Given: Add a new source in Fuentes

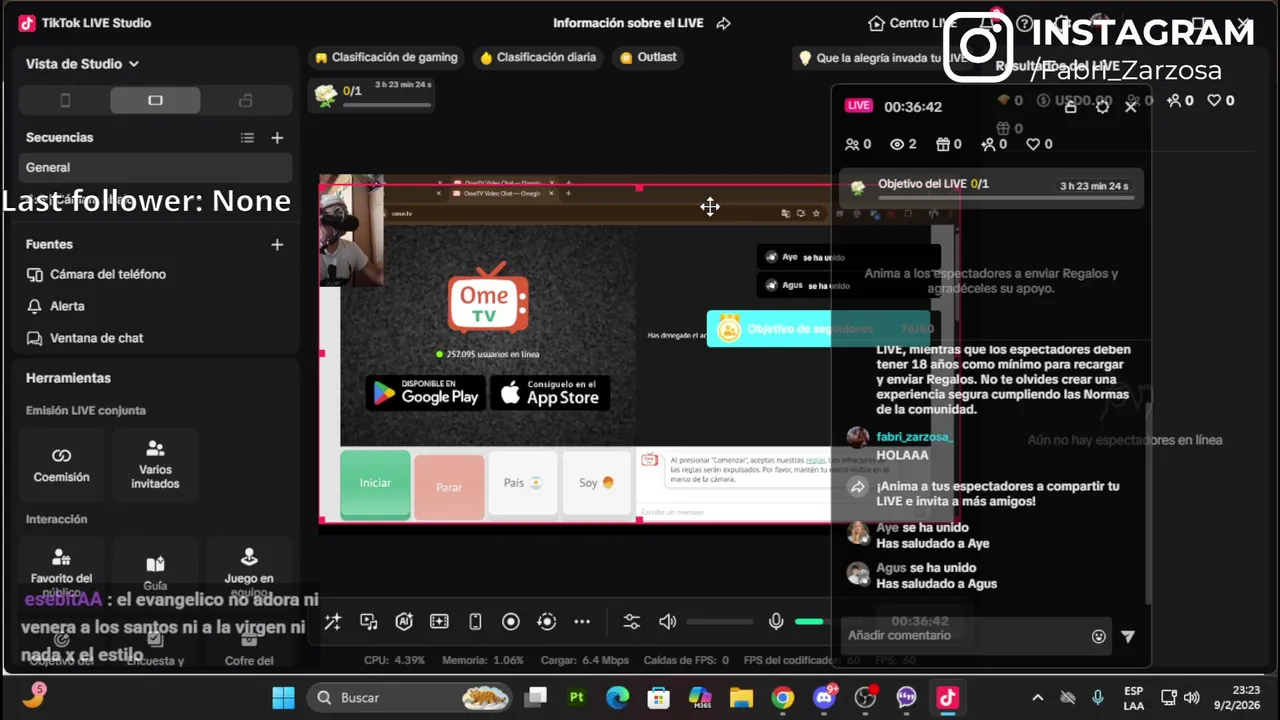Looking at the screenshot, I should pyautogui.click(x=277, y=244).
